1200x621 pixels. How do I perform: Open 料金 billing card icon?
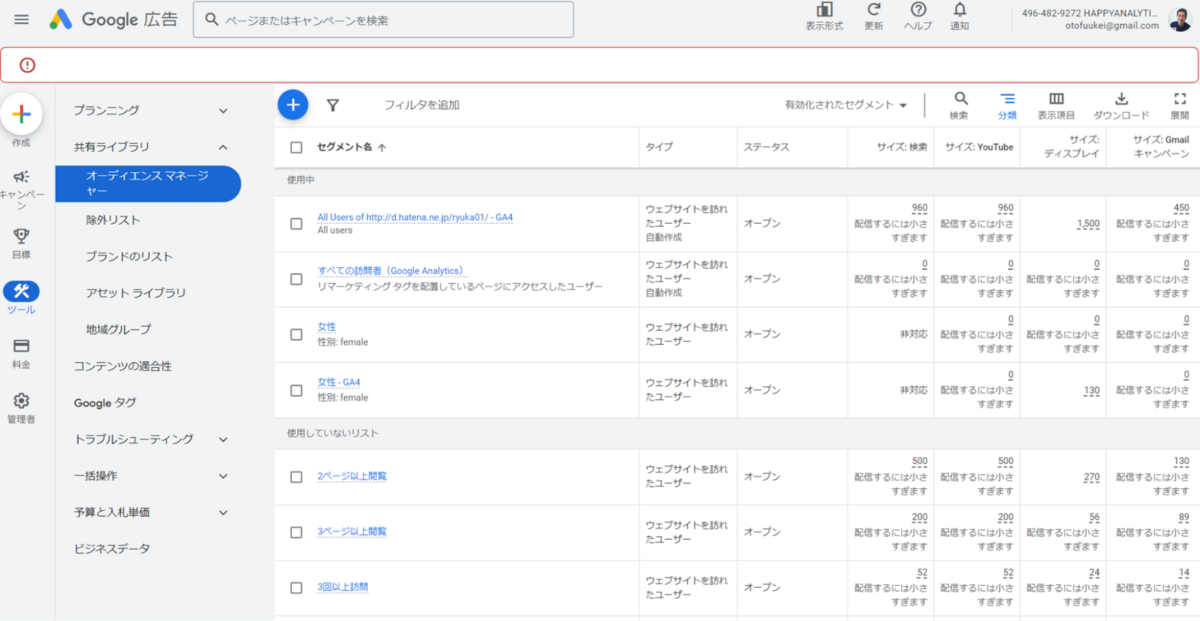(x=21, y=346)
